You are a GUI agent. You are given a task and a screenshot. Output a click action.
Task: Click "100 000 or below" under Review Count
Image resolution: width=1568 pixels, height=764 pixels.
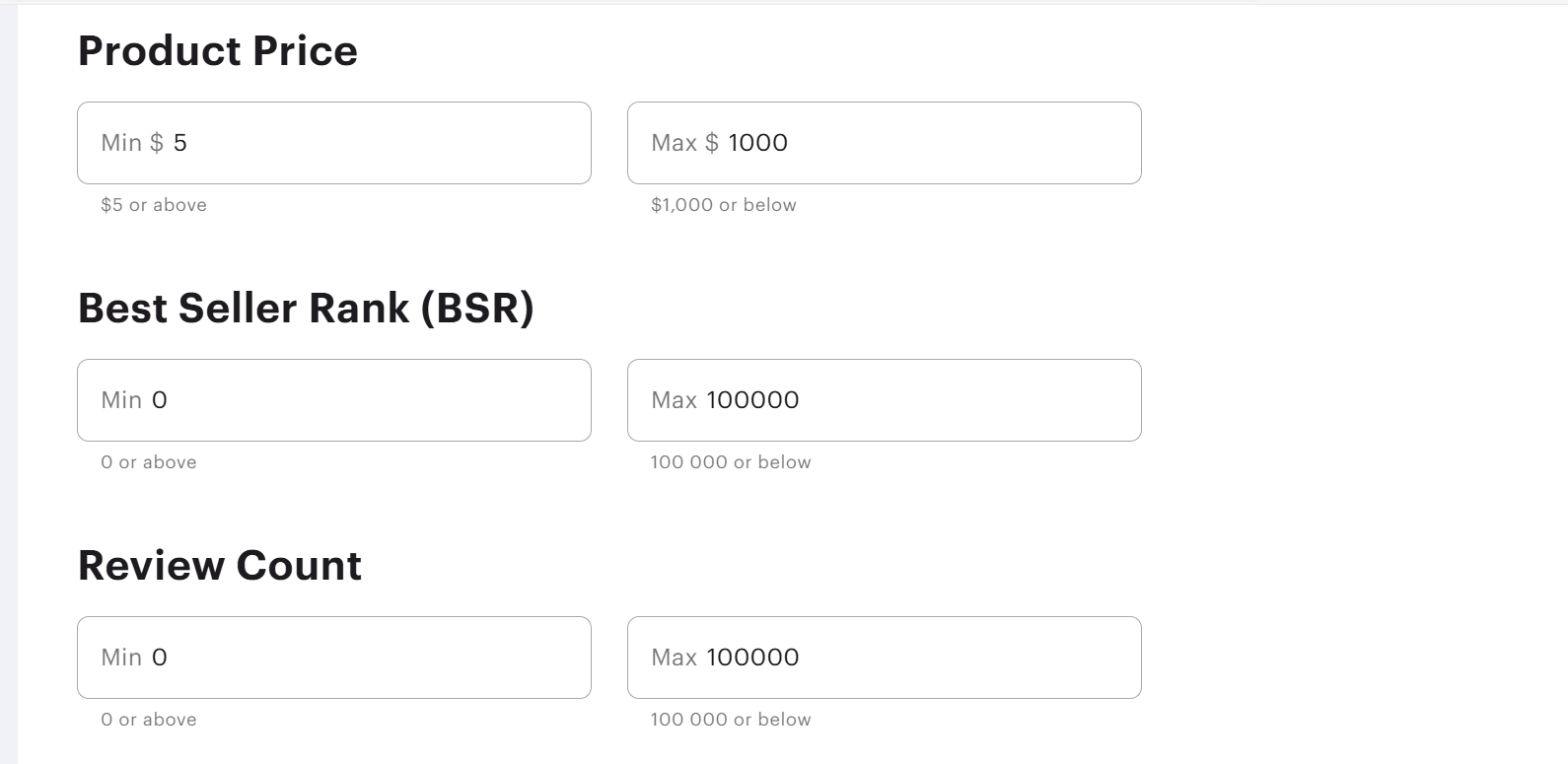coord(731,720)
